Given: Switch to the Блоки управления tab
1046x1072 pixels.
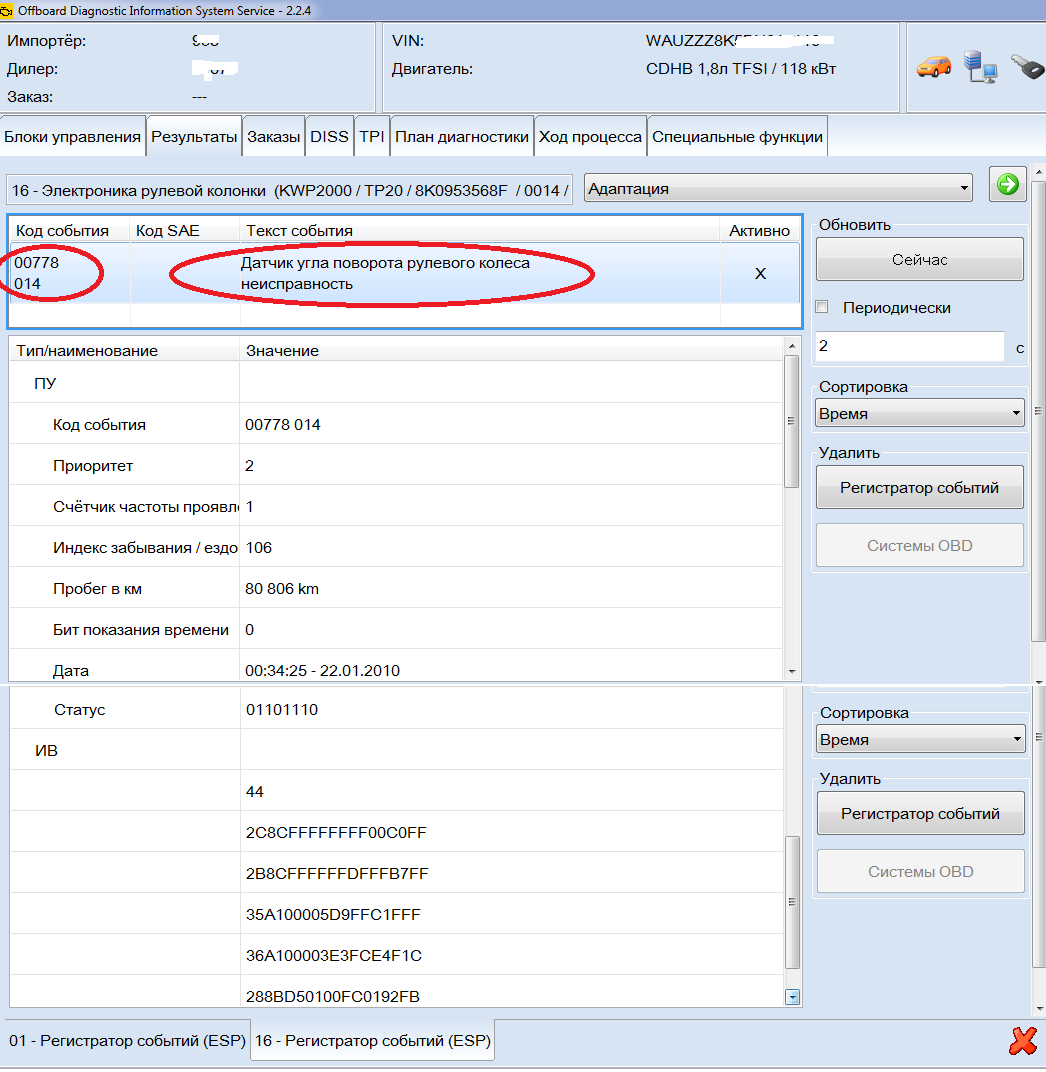Looking at the screenshot, I should click(x=72, y=137).
